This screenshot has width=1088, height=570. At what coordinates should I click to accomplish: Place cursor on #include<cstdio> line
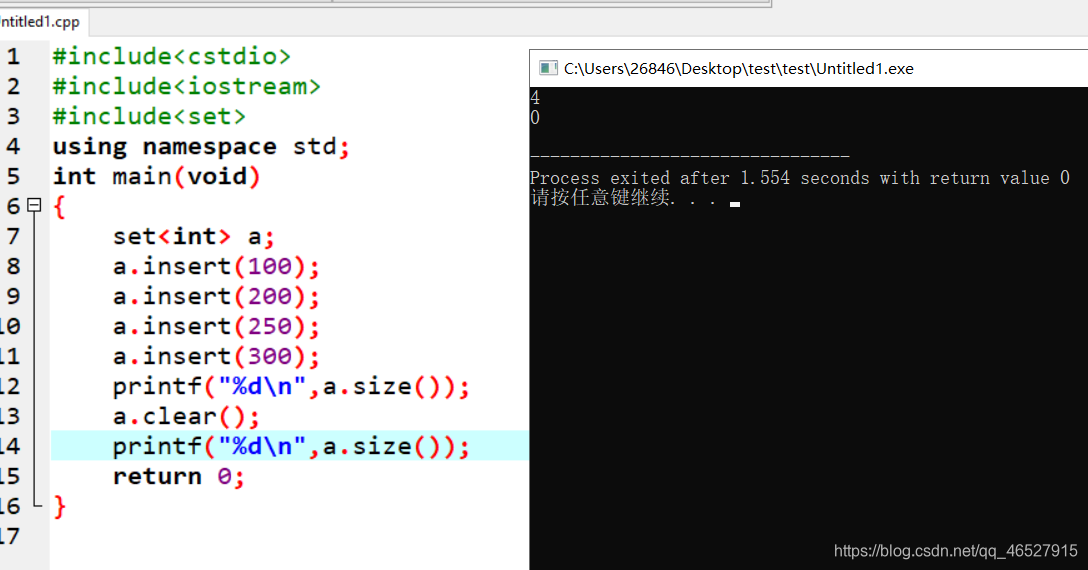pyautogui.click(x=171, y=56)
